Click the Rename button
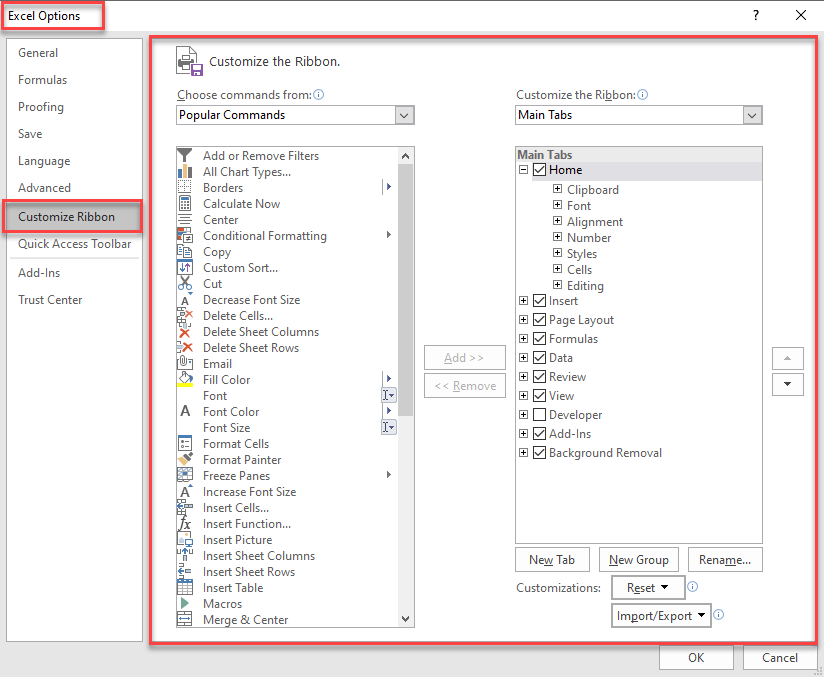This screenshot has height=677, width=824. (725, 560)
